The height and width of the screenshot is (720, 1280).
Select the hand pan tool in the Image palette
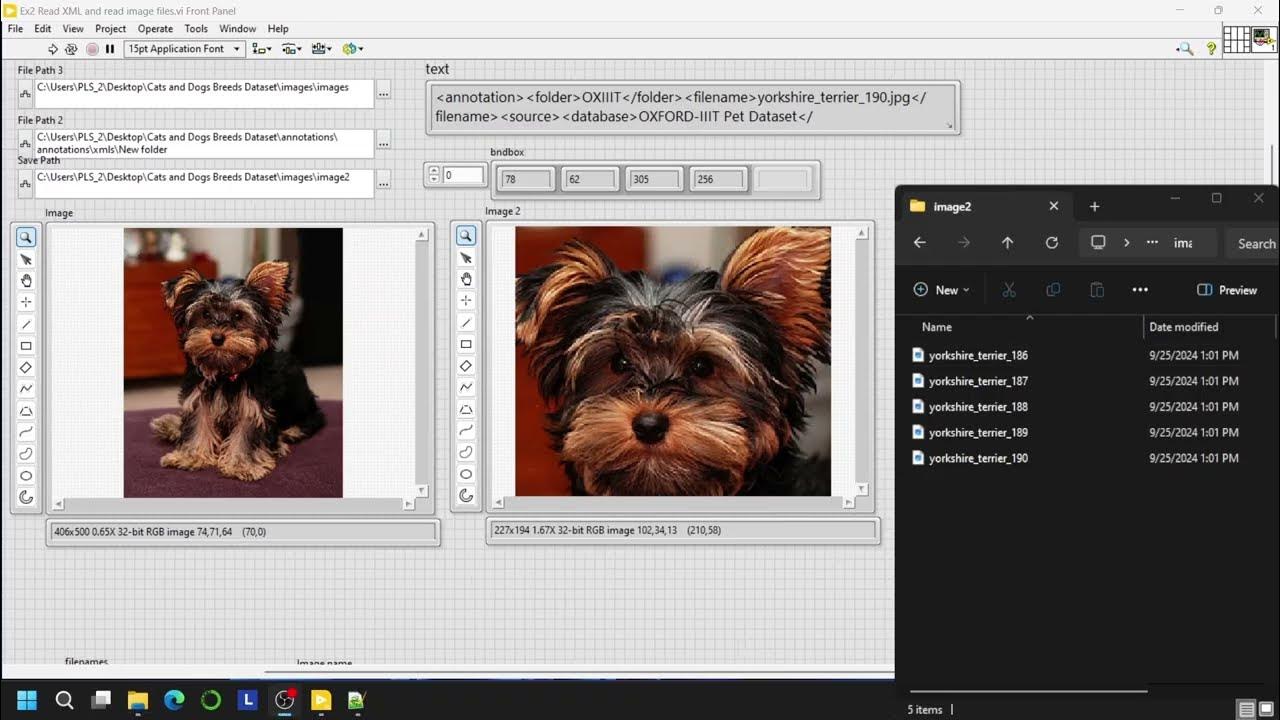tap(26, 280)
